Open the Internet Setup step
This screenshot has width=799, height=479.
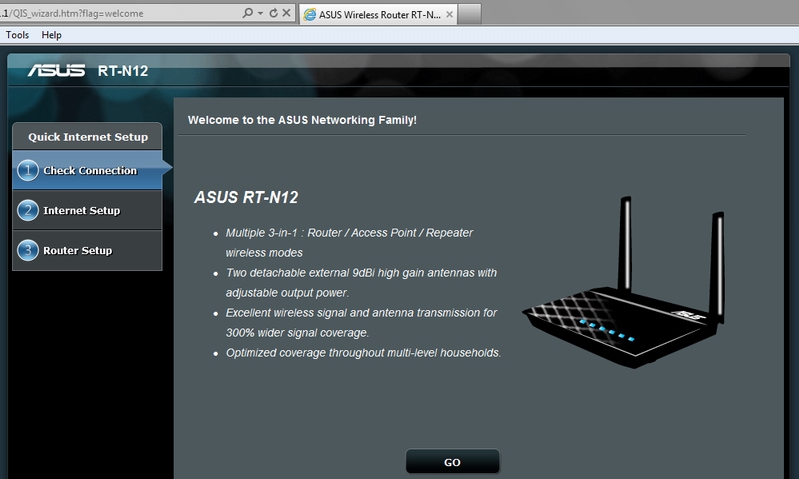88,210
